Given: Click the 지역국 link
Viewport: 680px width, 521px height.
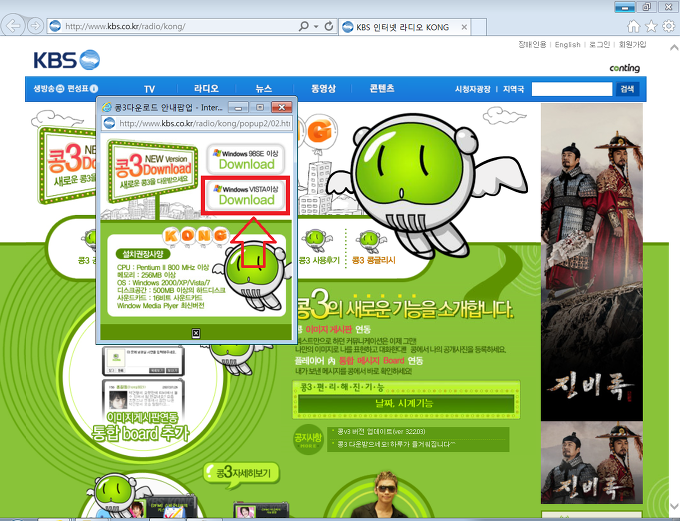Looking at the screenshot, I should point(513,89).
